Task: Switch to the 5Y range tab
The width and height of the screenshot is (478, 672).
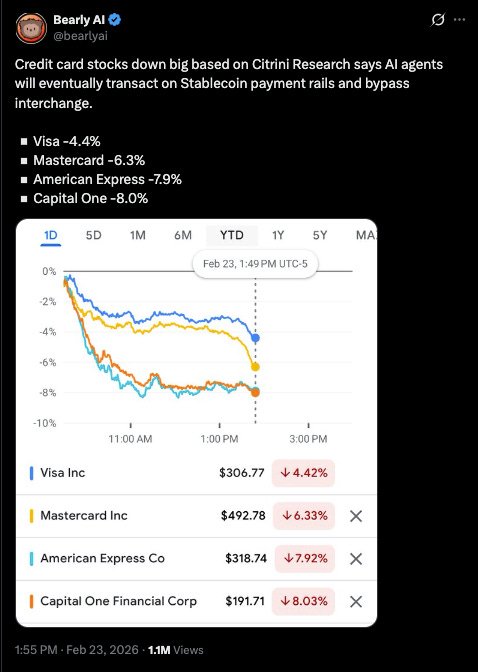Action: pyautogui.click(x=320, y=235)
